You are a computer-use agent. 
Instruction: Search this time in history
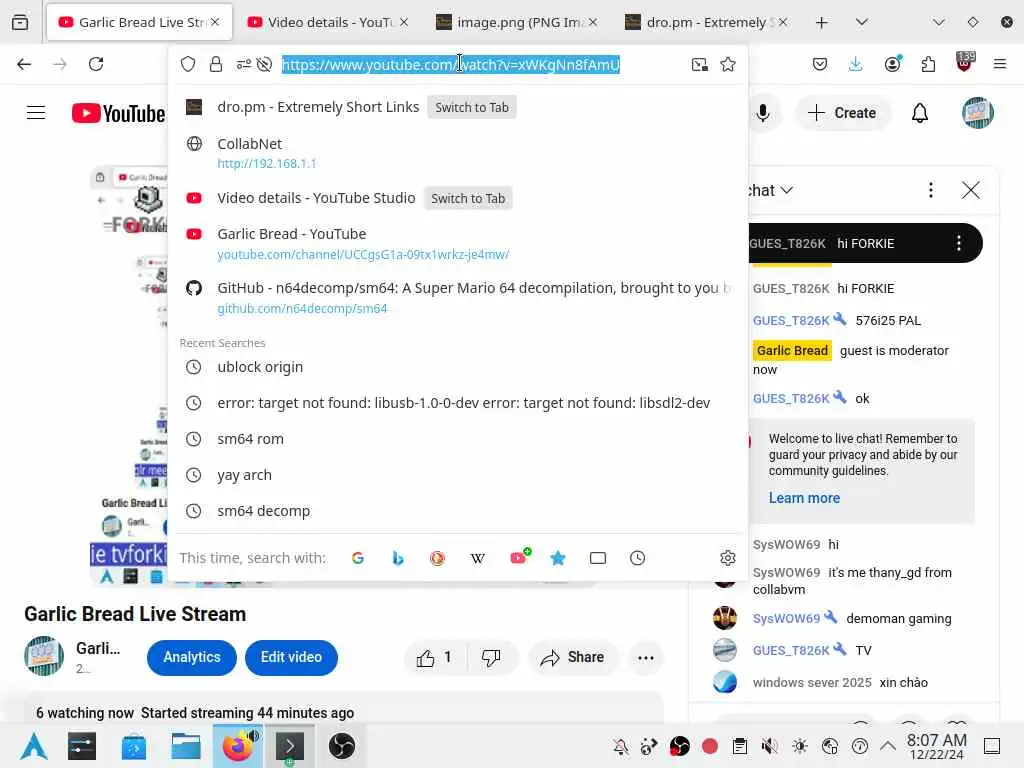(x=637, y=558)
